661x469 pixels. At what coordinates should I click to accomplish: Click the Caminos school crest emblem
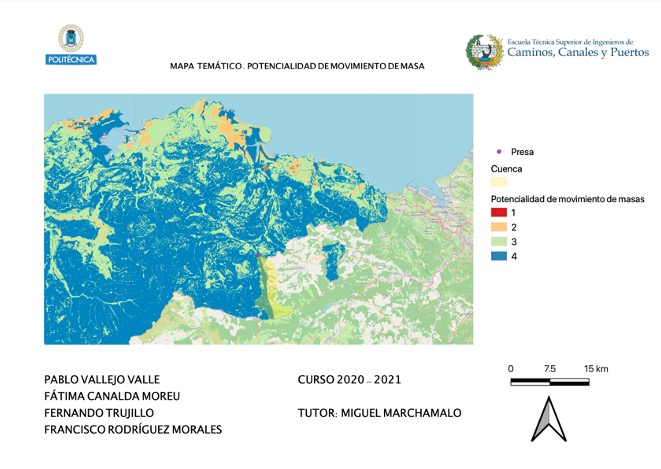485,52
